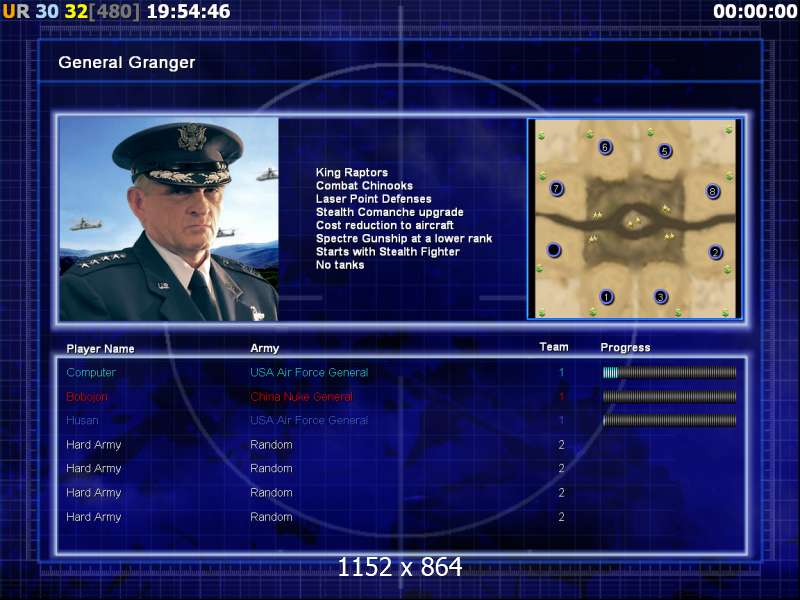This screenshot has width=800, height=600.
Task: Click 'Laser Point Defenses' line
Action: pos(373,199)
